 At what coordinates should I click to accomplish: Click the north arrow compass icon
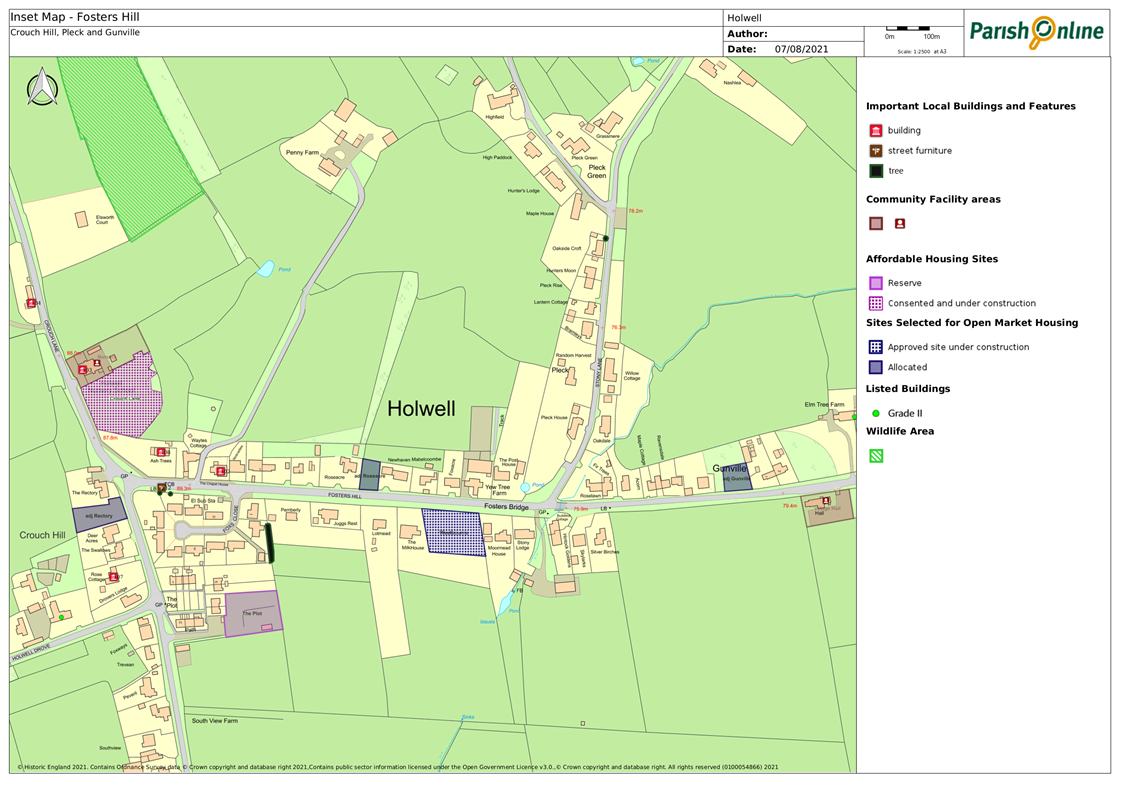tap(42, 87)
